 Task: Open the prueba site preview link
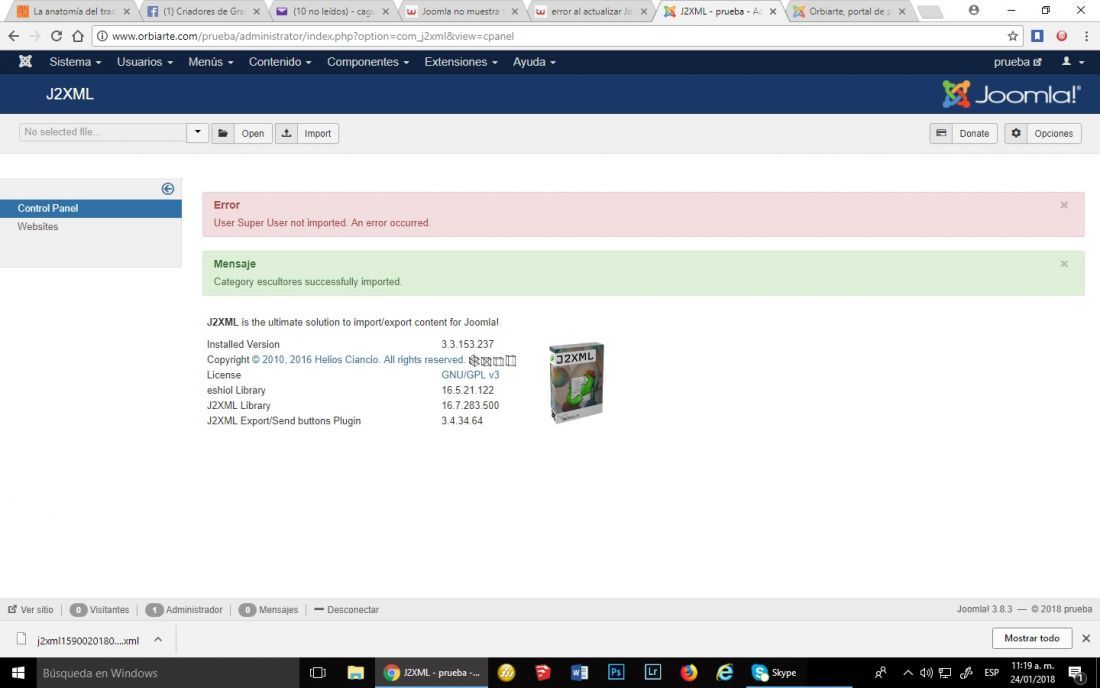1017,62
